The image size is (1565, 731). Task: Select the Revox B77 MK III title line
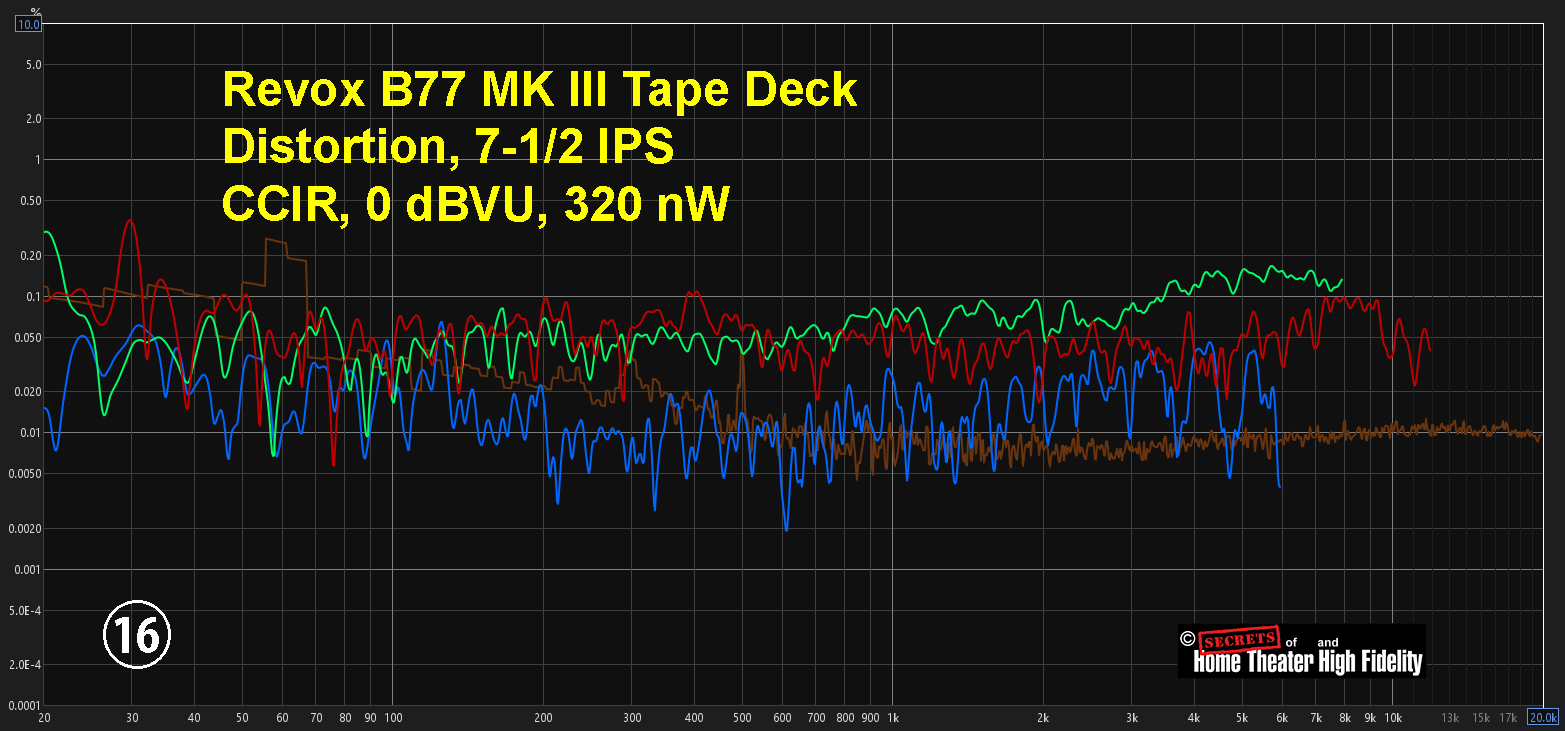[x=539, y=90]
